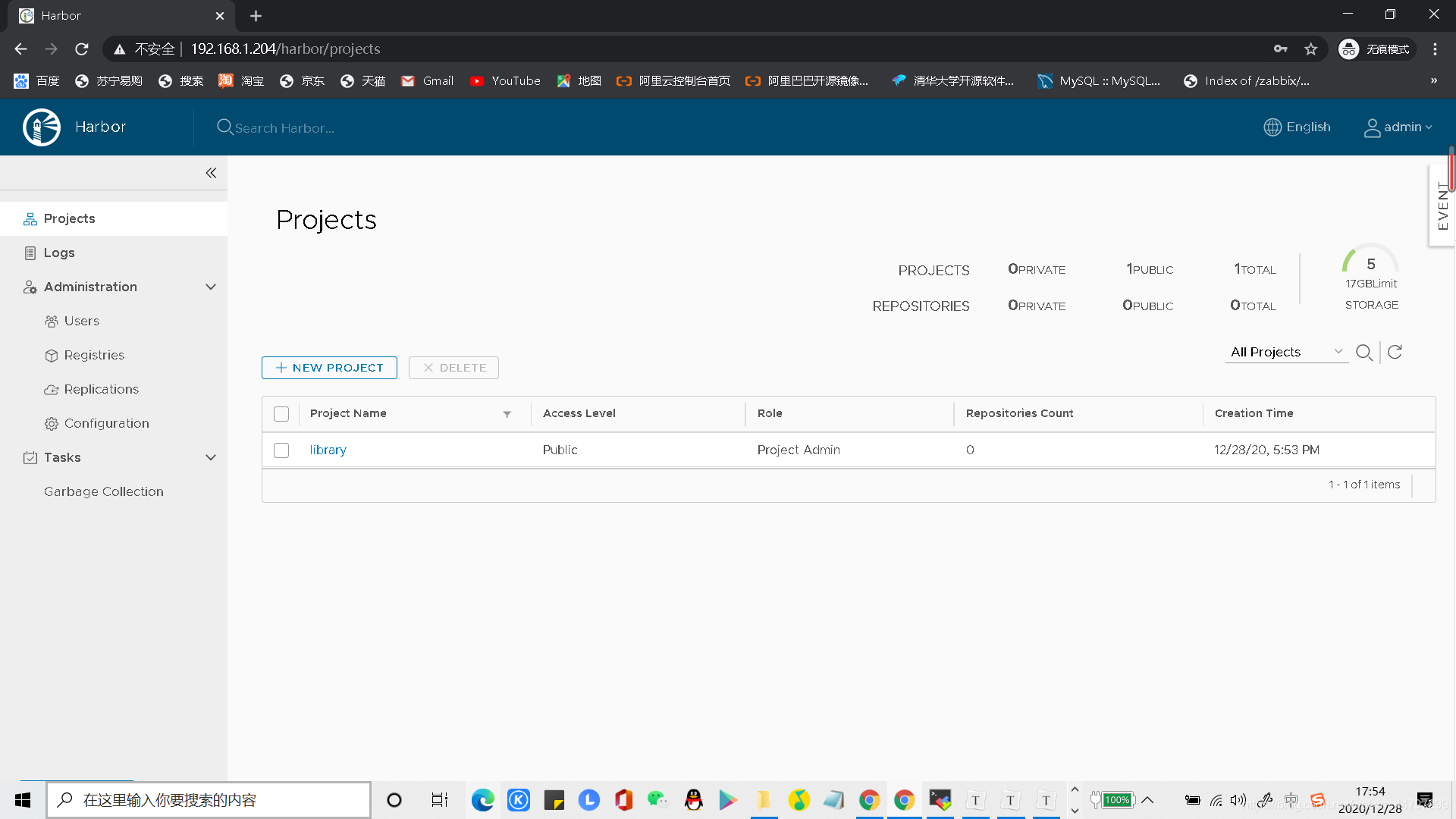Image resolution: width=1456 pixels, height=819 pixels.
Task: Select all projects header checkbox
Action: pos(281,414)
